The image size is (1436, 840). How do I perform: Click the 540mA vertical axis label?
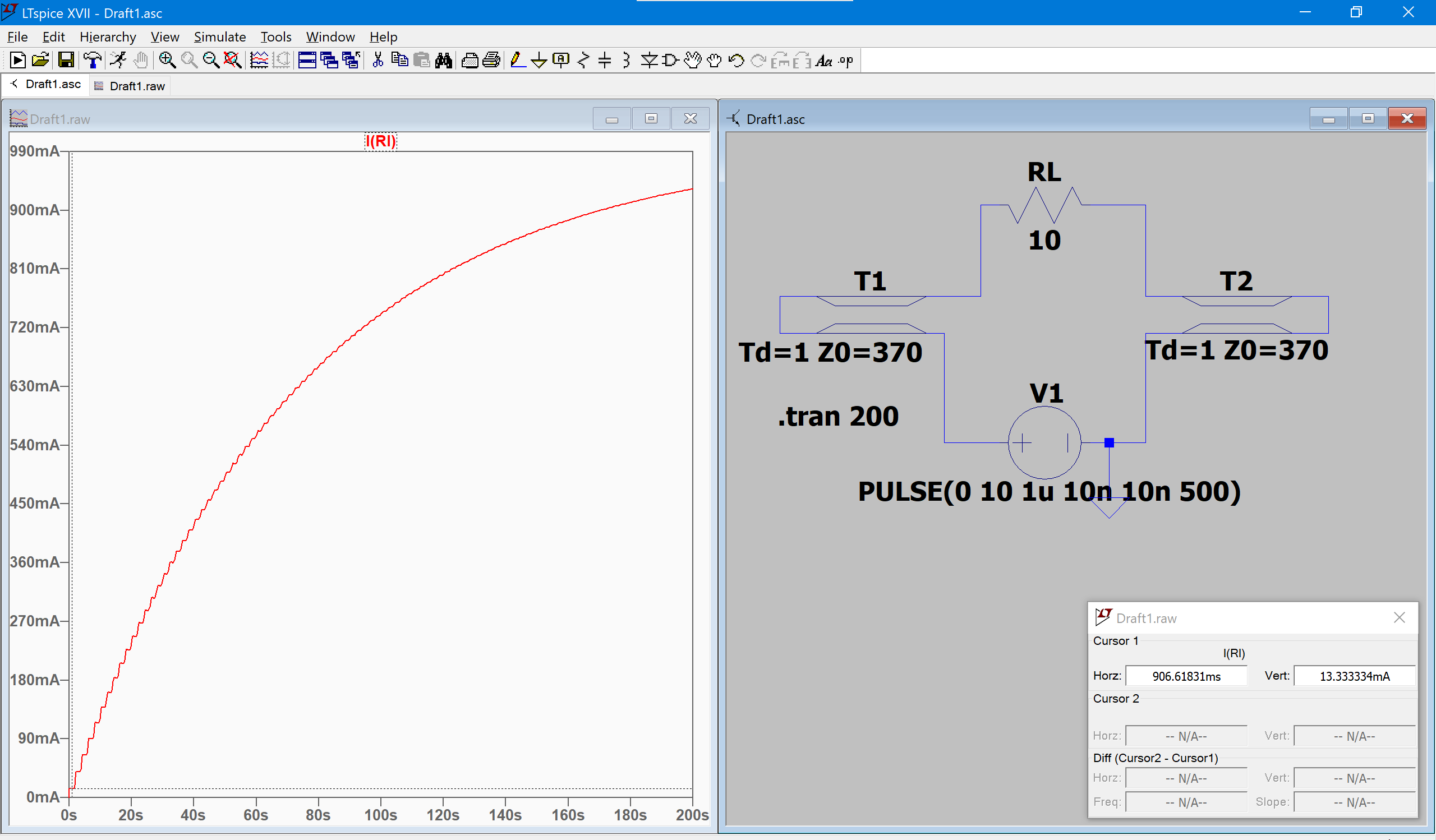coord(35,445)
